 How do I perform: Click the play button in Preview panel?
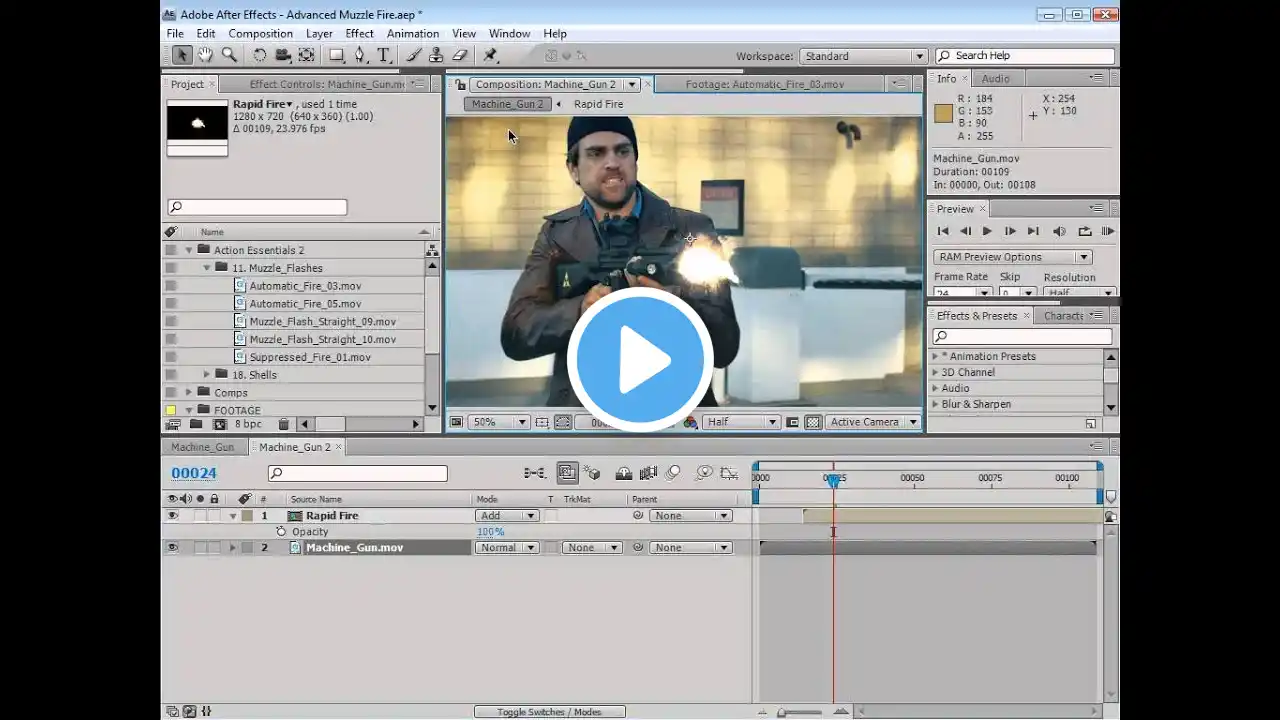point(987,231)
